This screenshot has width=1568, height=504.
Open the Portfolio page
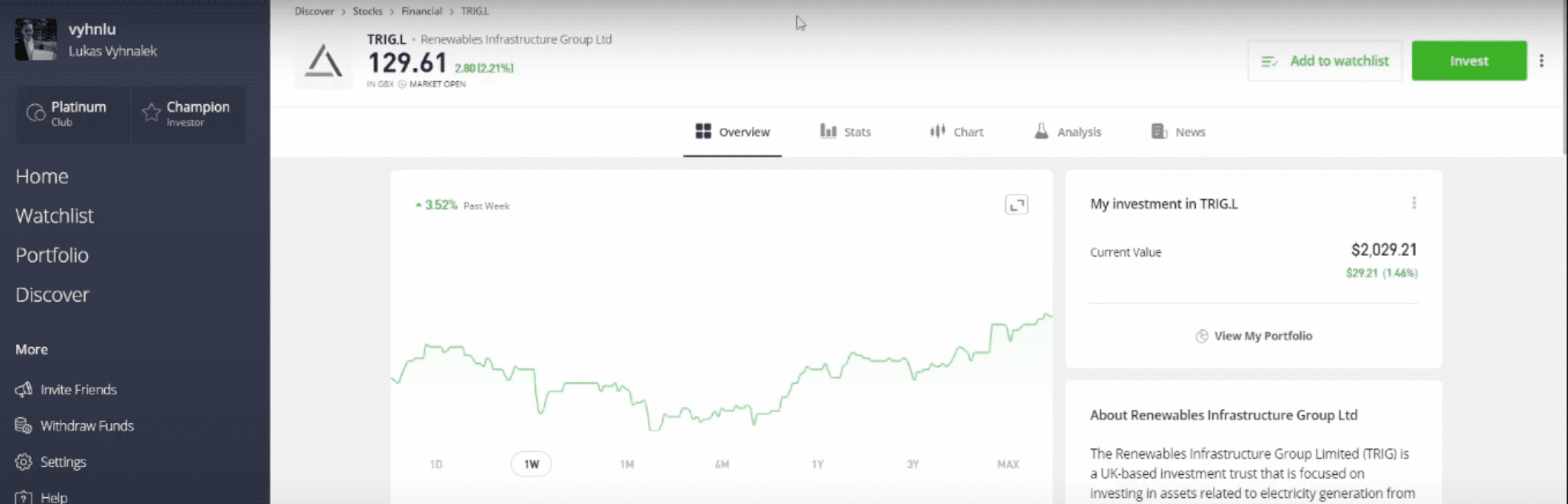coord(52,255)
